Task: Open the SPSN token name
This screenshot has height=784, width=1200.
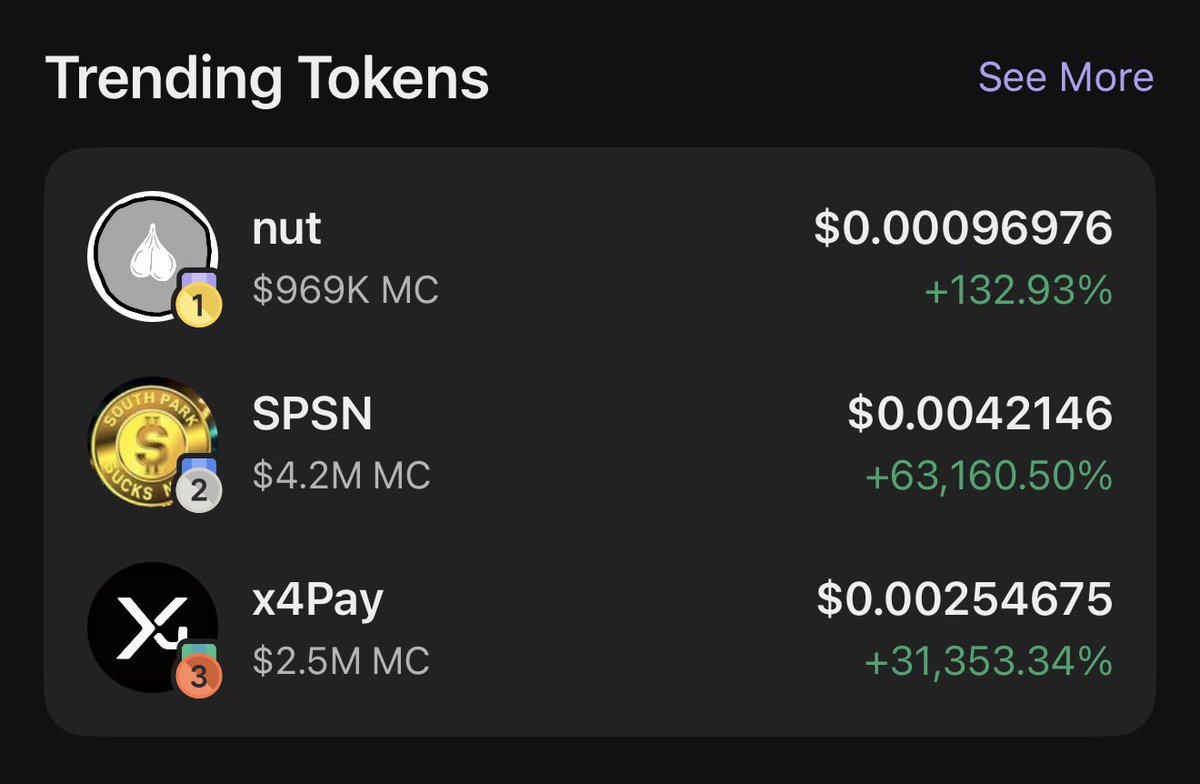Action: pyautogui.click(x=311, y=415)
